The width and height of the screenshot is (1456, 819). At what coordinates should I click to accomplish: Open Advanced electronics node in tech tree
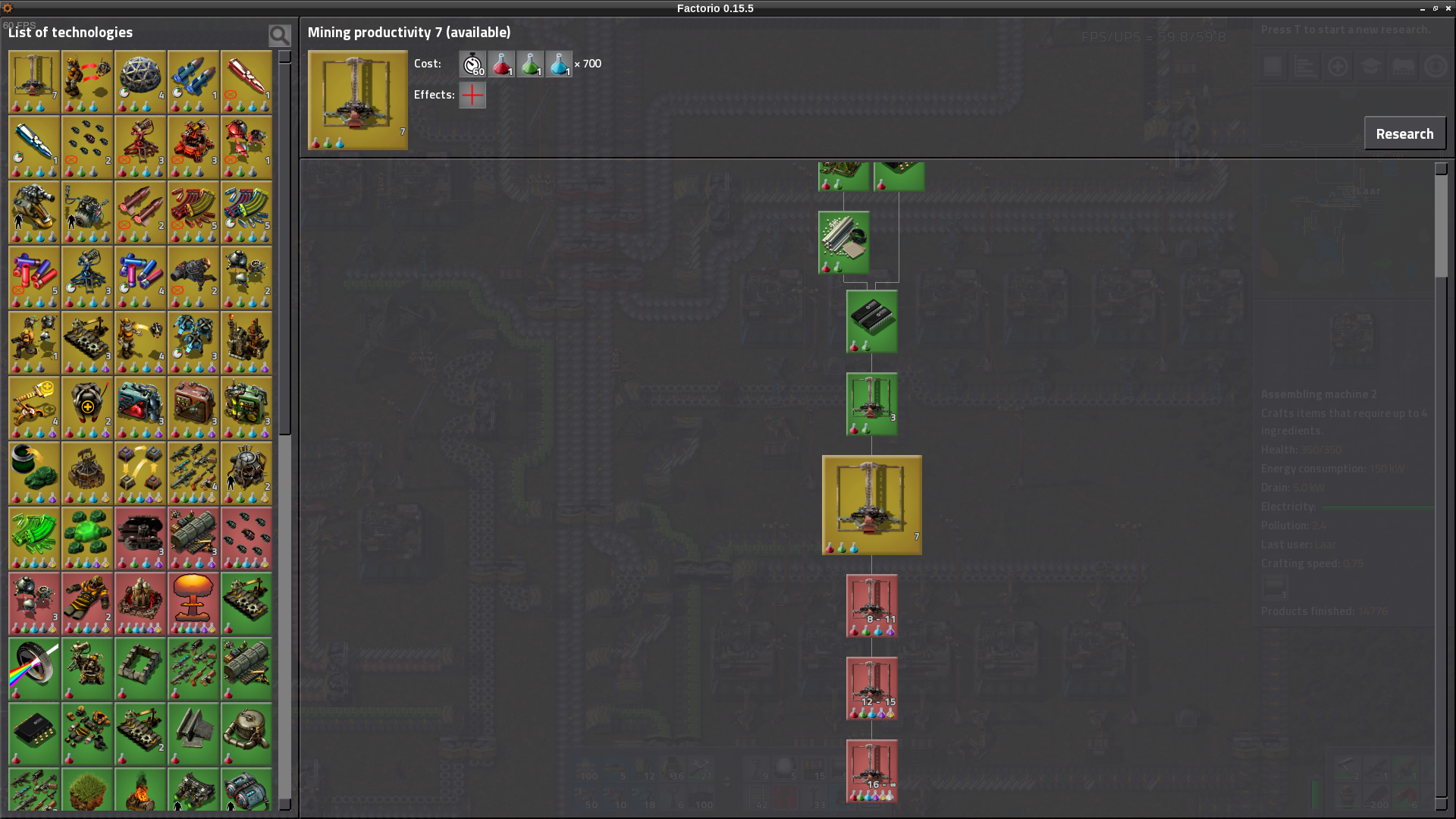click(872, 322)
